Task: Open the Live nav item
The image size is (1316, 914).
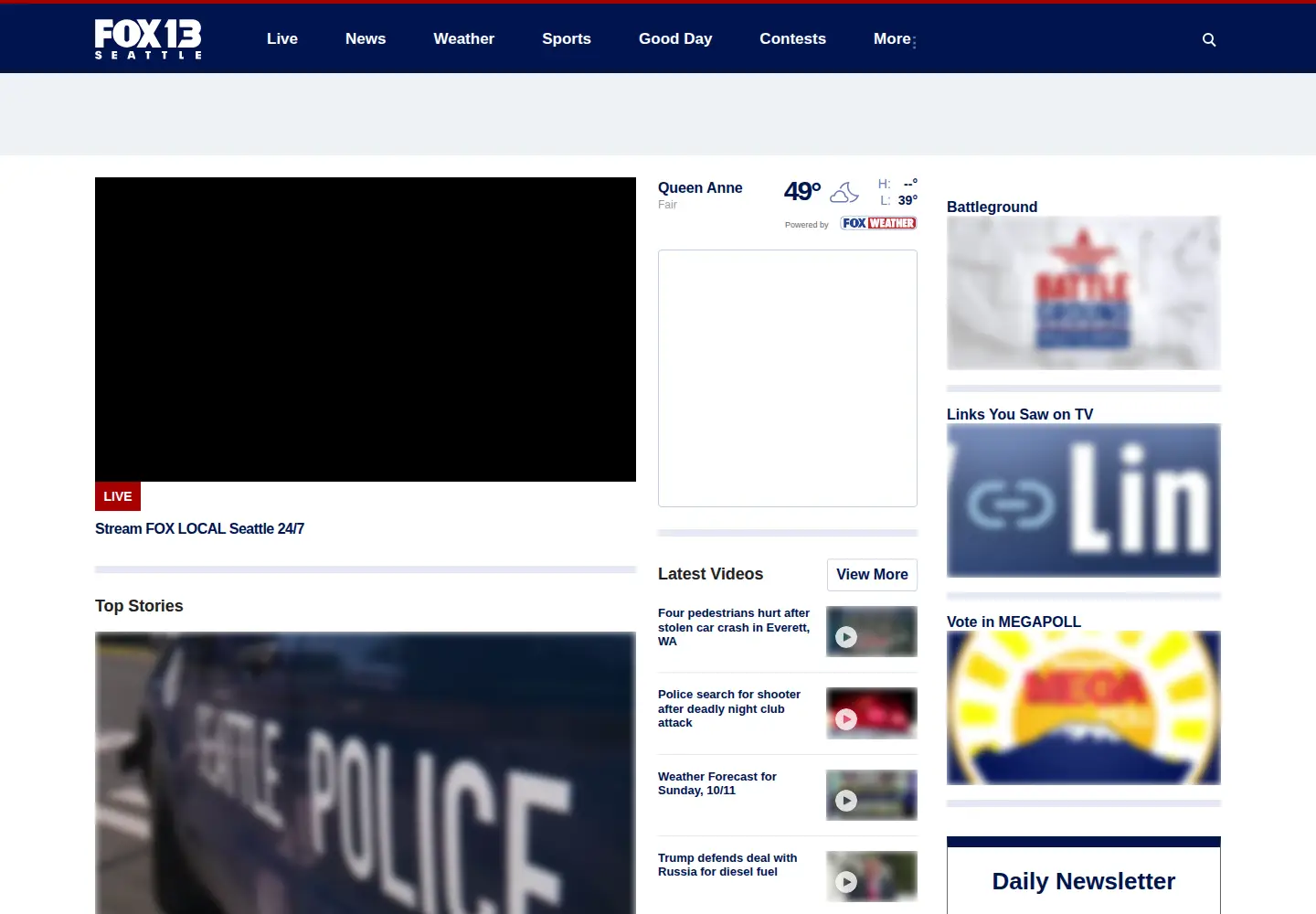Action: point(282,38)
